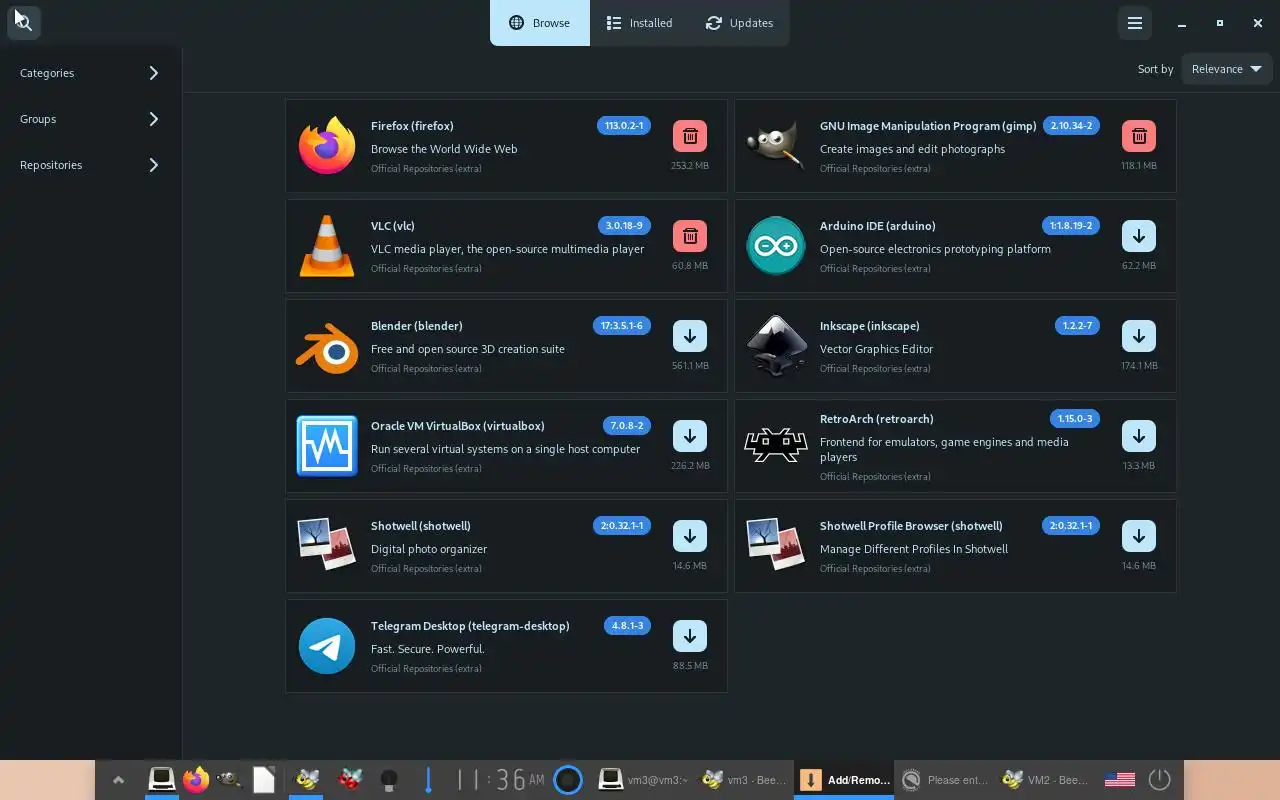Install RetroArch with its download arrow
This screenshot has width=1280, height=800.
coord(1138,436)
